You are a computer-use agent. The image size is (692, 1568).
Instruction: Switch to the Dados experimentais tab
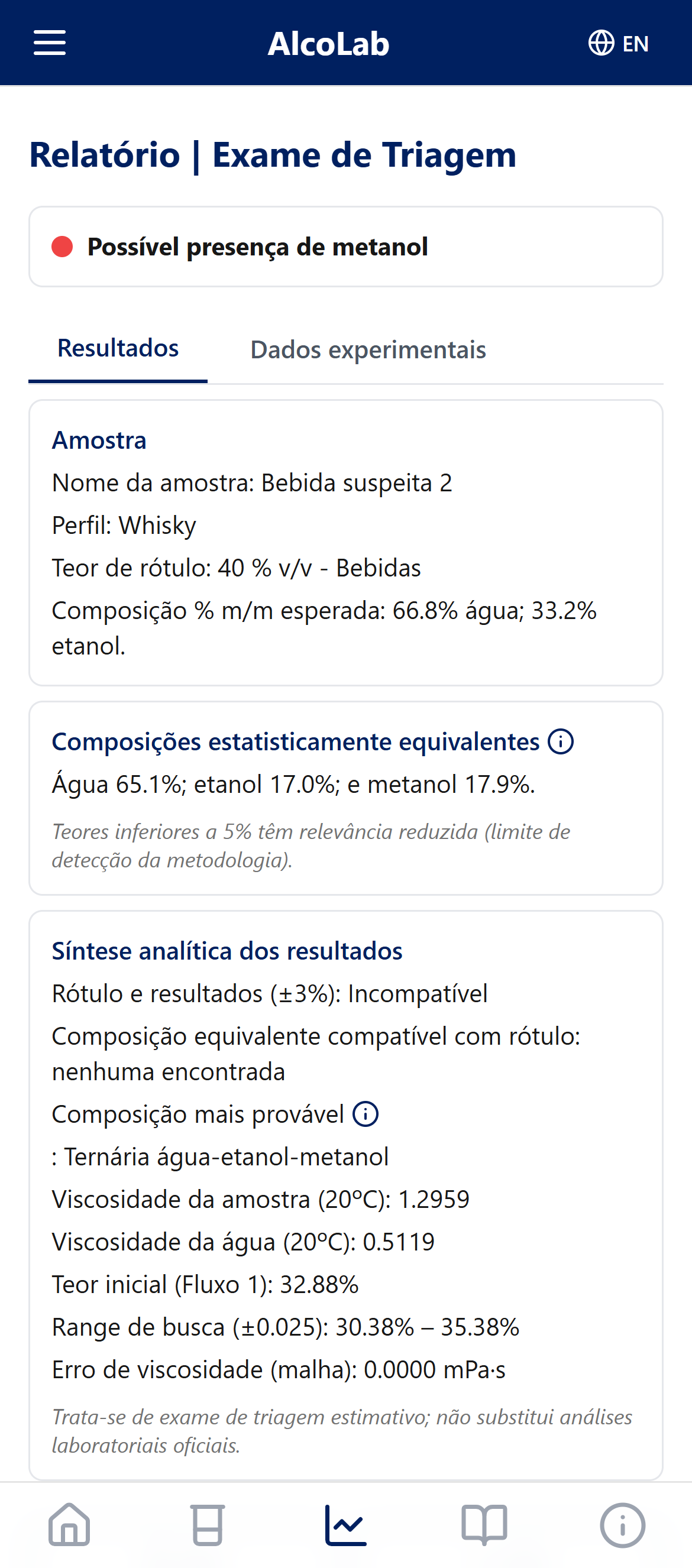368,349
